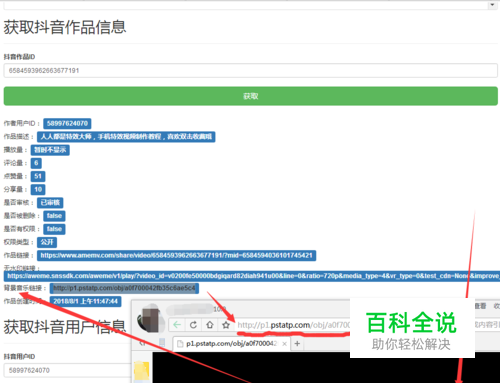Click the browser home icon

pos(210,325)
